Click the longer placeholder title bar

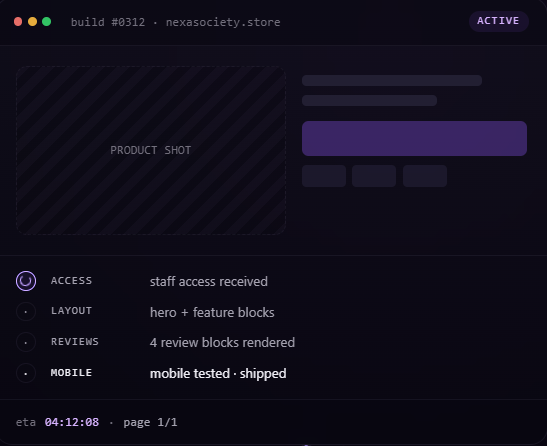[x=392, y=81]
